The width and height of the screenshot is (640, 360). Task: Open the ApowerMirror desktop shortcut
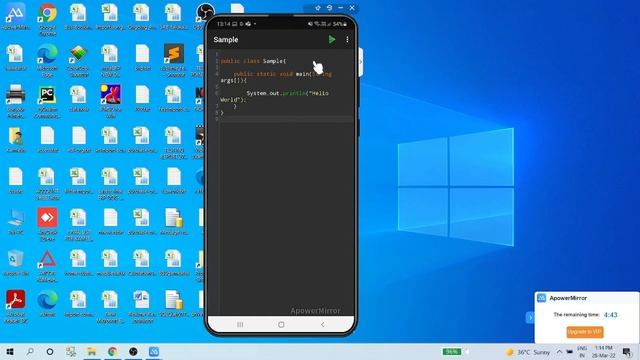tap(16, 17)
